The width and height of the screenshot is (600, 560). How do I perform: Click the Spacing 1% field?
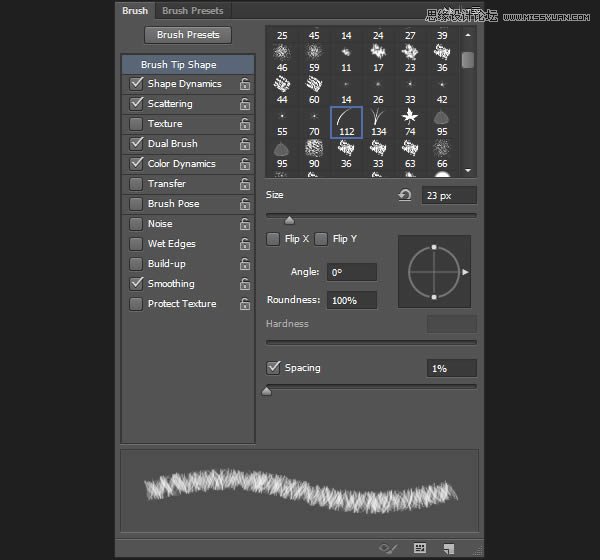452,368
